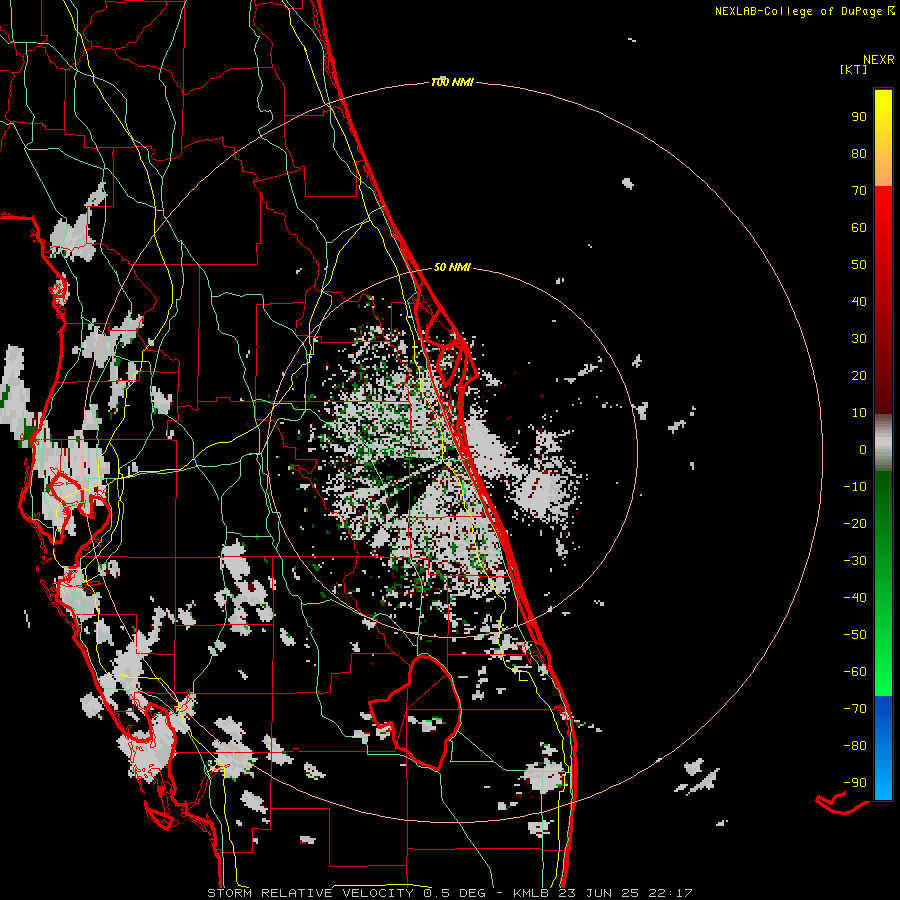Click the -50 value on the velocity scale
This screenshot has height=900, width=900.
click(855, 635)
